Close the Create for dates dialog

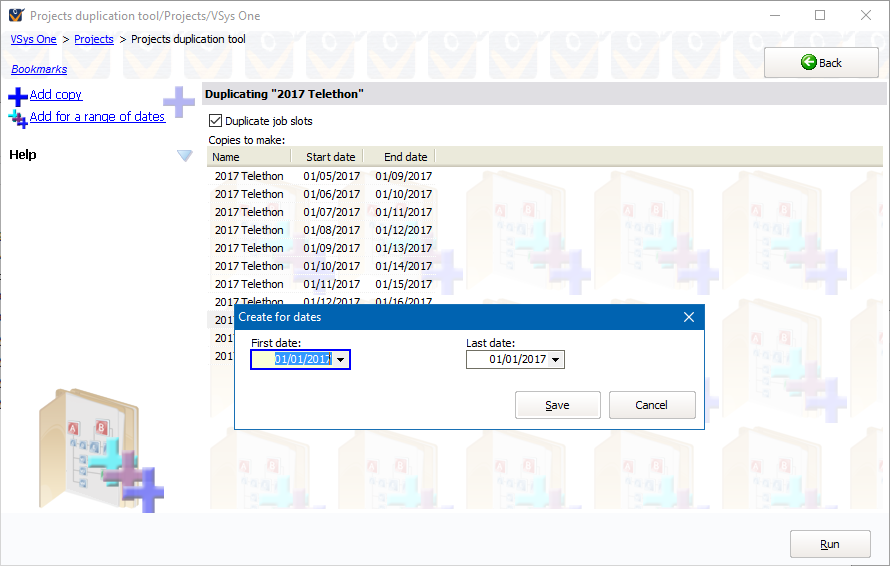(x=688, y=317)
